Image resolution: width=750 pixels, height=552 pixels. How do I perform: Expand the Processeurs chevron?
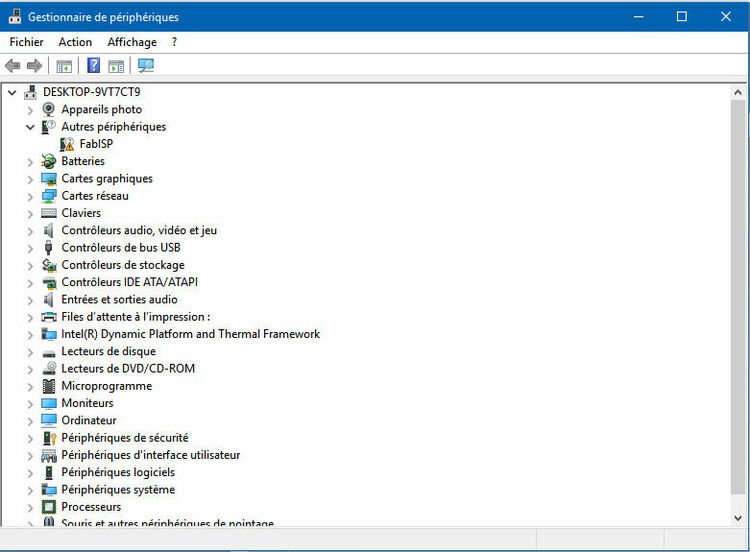(30, 508)
